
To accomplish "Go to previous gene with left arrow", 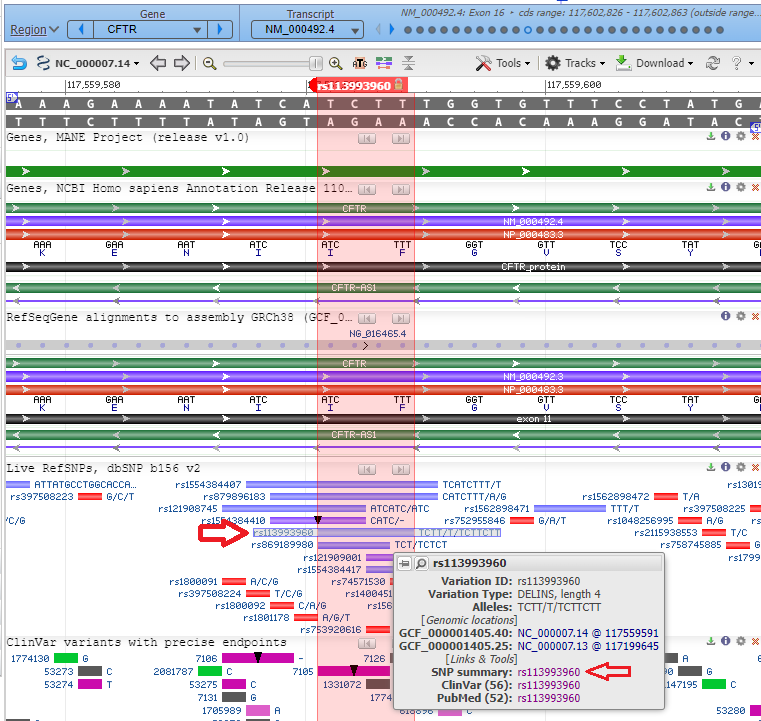I will tap(81, 30).
